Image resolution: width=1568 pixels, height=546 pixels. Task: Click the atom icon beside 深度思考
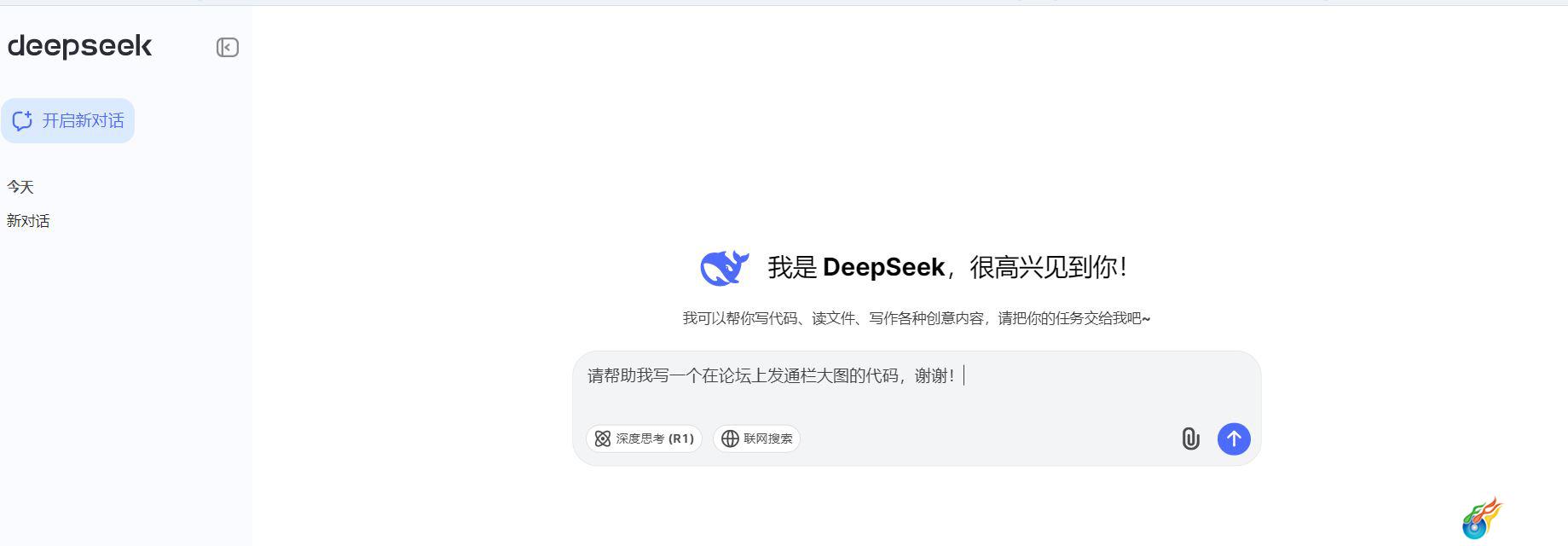pyautogui.click(x=603, y=439)
